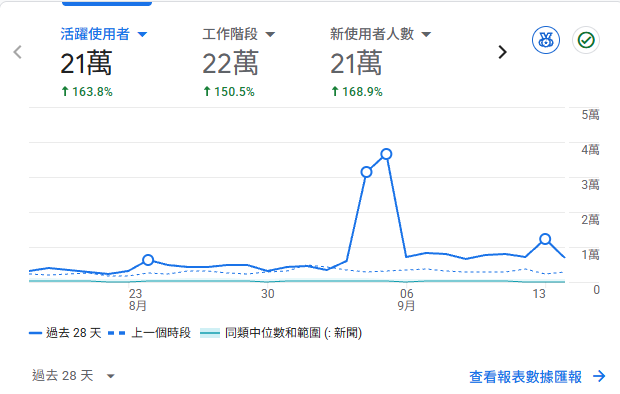Open the 新使用者人數 metric dropdown
620x394 pixels.
point(426,34)
